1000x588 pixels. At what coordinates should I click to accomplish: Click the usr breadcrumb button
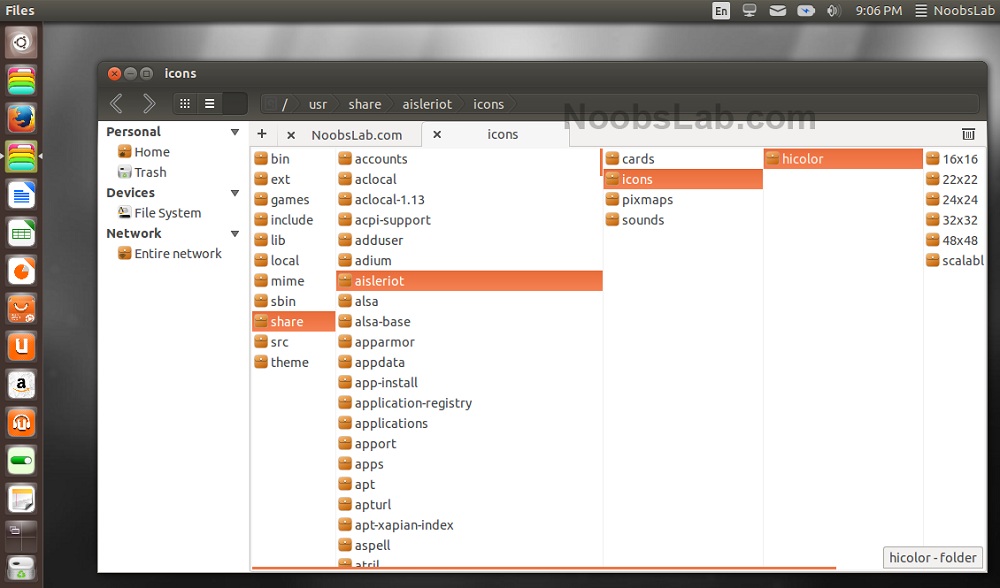point(318,104)
